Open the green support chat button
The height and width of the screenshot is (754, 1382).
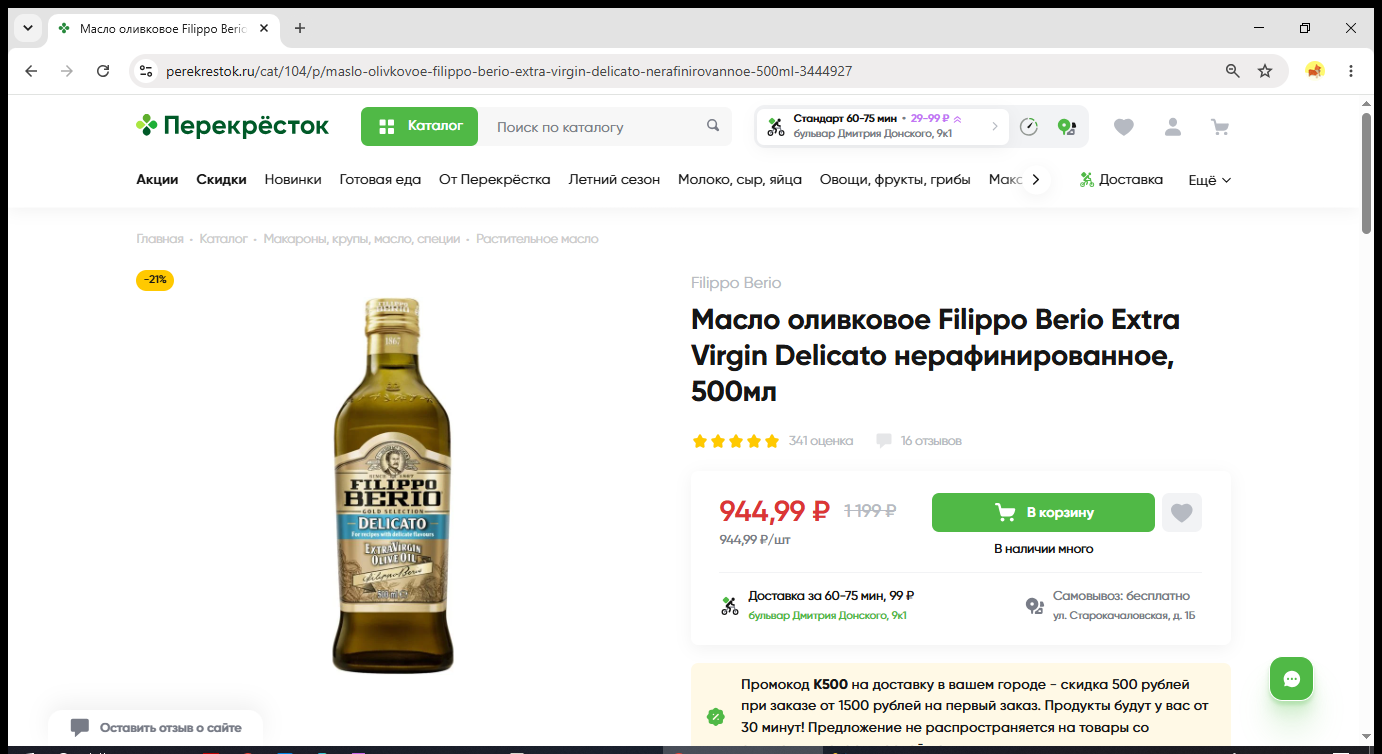pos(1291,679)
